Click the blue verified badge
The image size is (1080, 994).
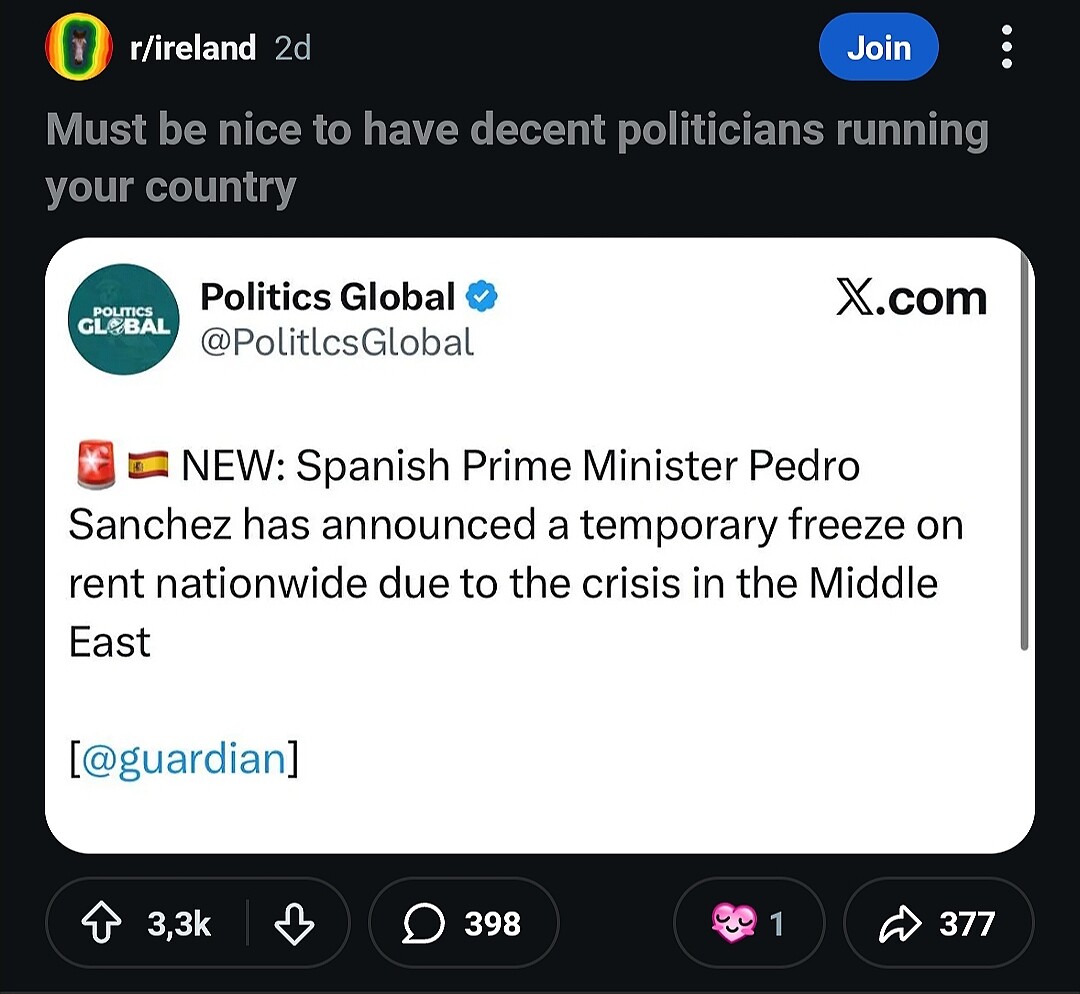[483, 297]
